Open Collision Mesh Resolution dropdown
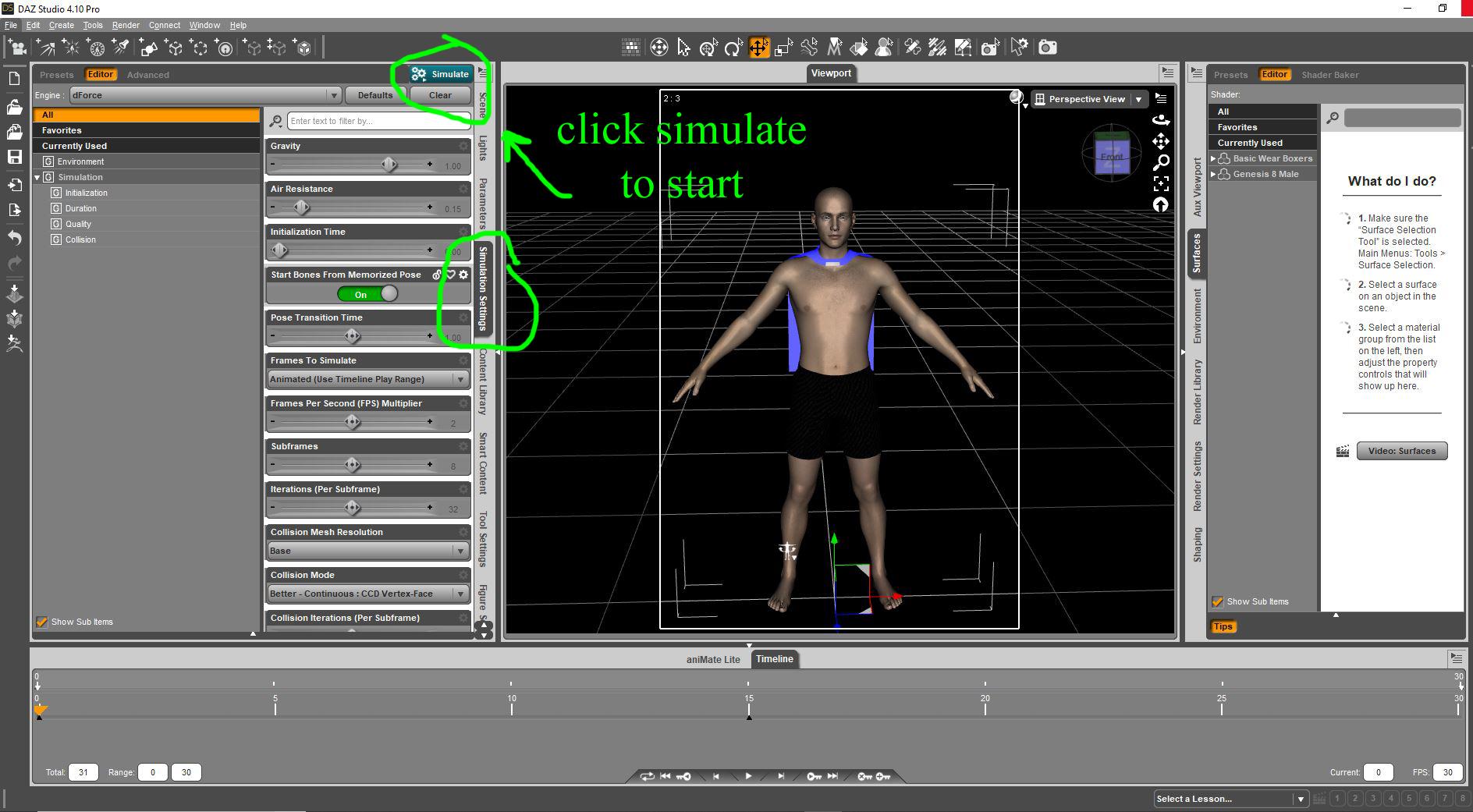This screenshot has height=812, width=1473. [367, 551]
